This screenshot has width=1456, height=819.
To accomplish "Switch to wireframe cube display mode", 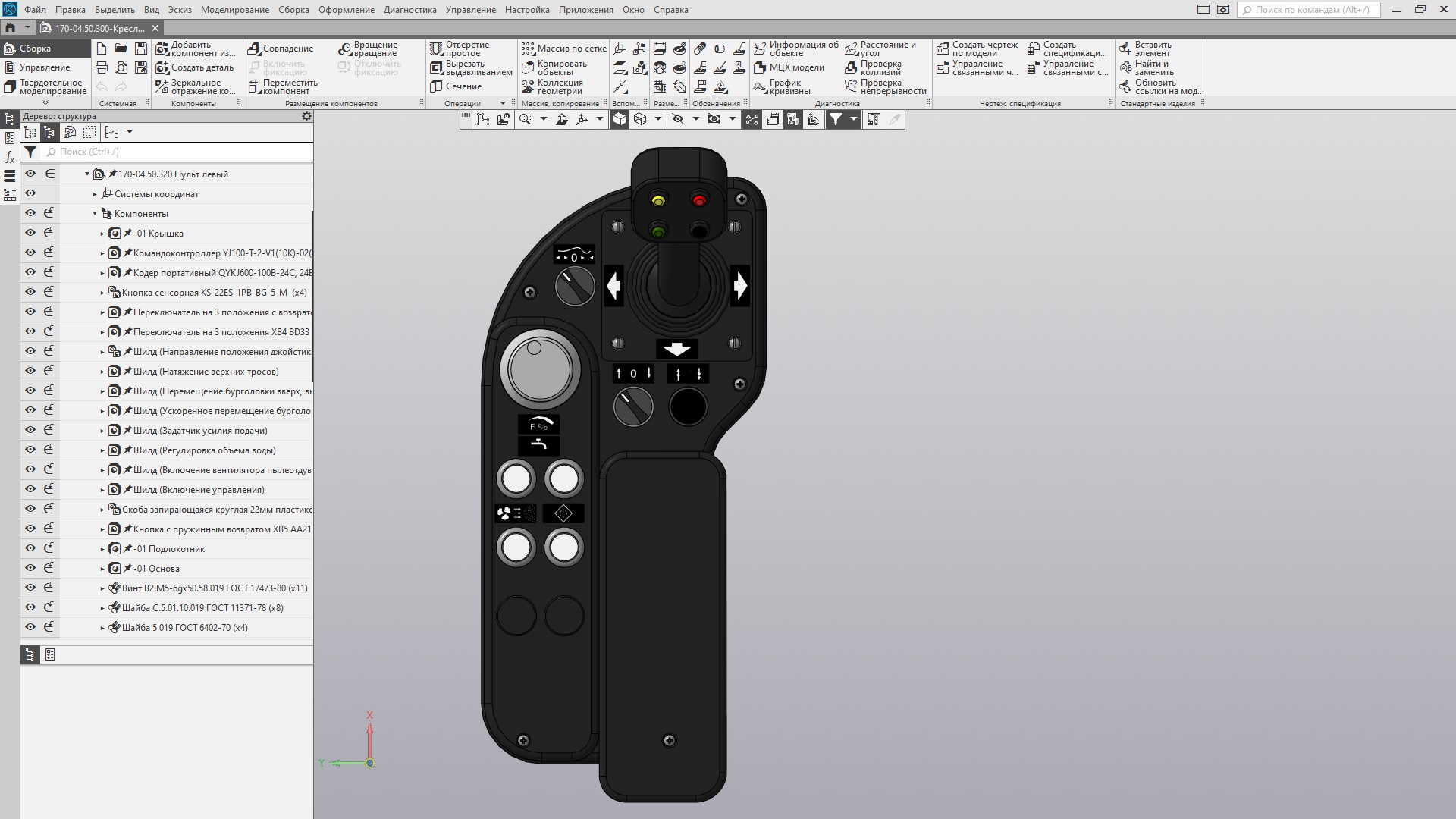I will [x=640, y=119].
